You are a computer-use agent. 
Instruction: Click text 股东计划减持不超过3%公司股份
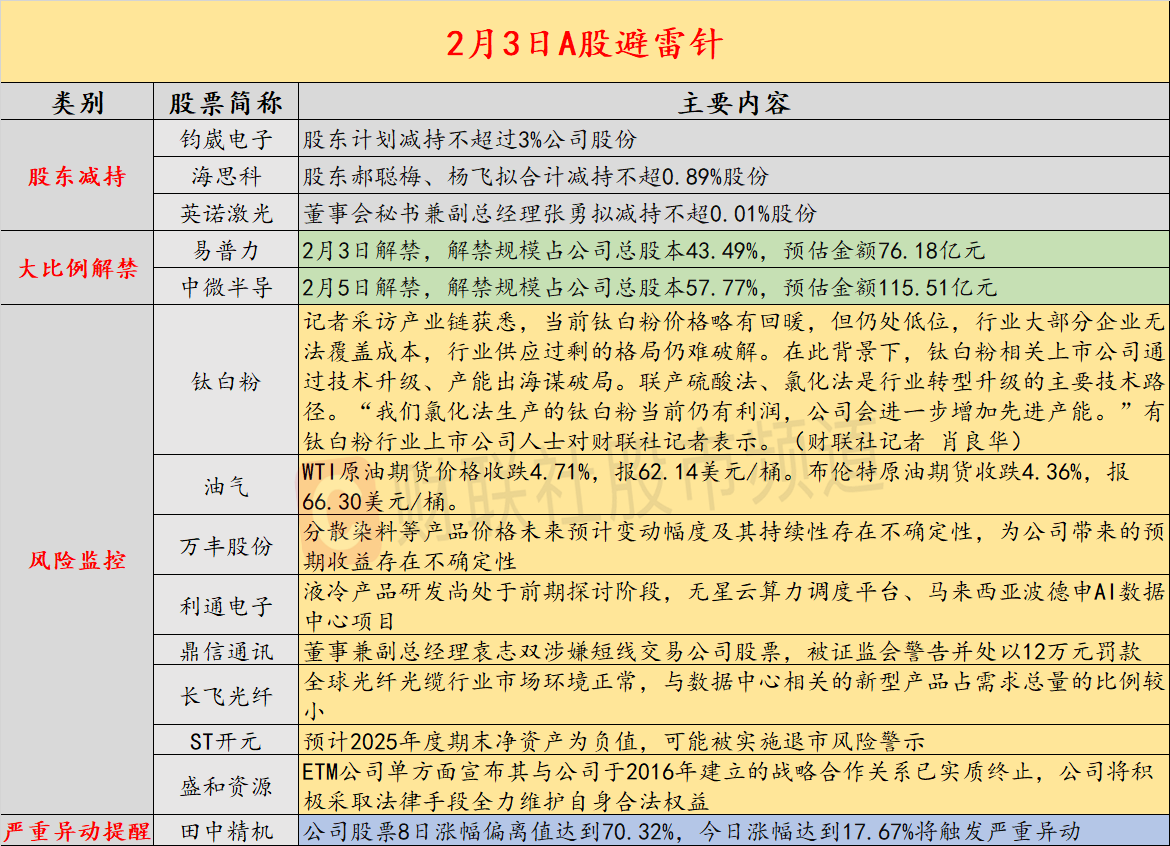(x=470, y=140)
